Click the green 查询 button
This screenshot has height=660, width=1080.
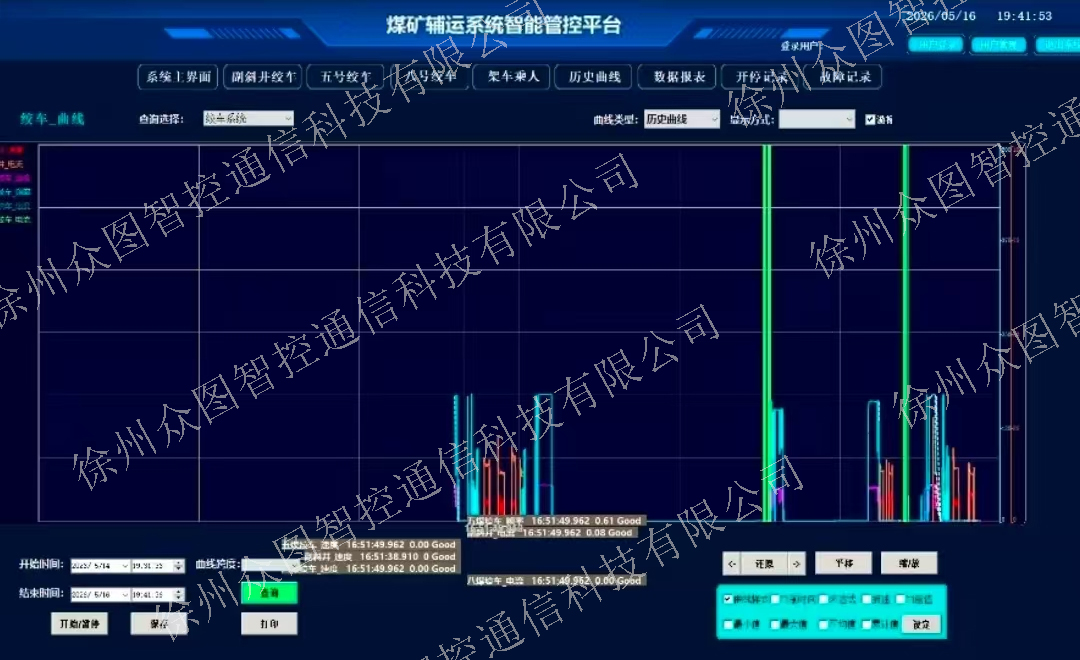pyautogui.click(x=269, y=592)
